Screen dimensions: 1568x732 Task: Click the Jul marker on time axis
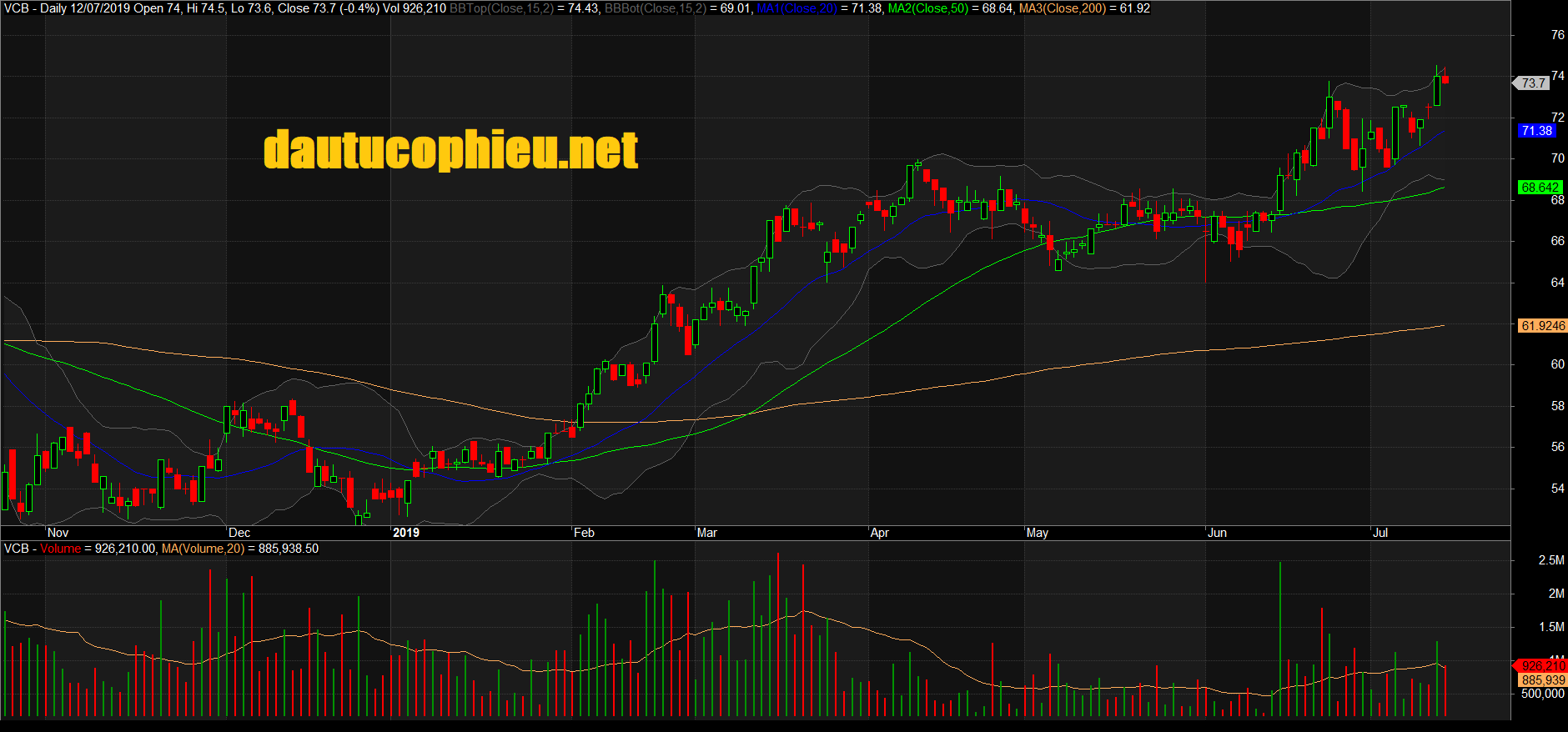(x=1380, y=533)
